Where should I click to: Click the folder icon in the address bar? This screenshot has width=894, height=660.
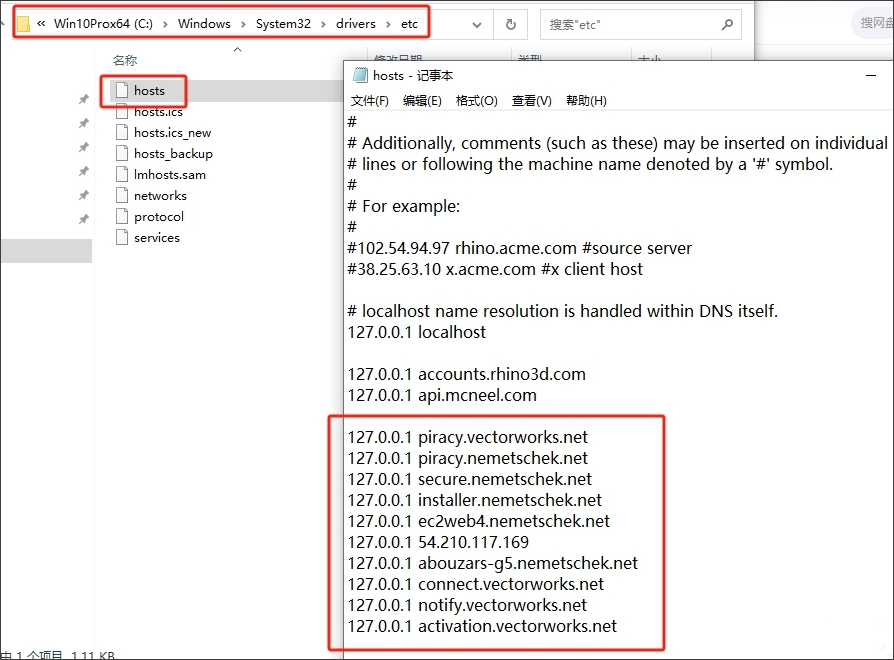pyautogui.click(x=23, y=24)
